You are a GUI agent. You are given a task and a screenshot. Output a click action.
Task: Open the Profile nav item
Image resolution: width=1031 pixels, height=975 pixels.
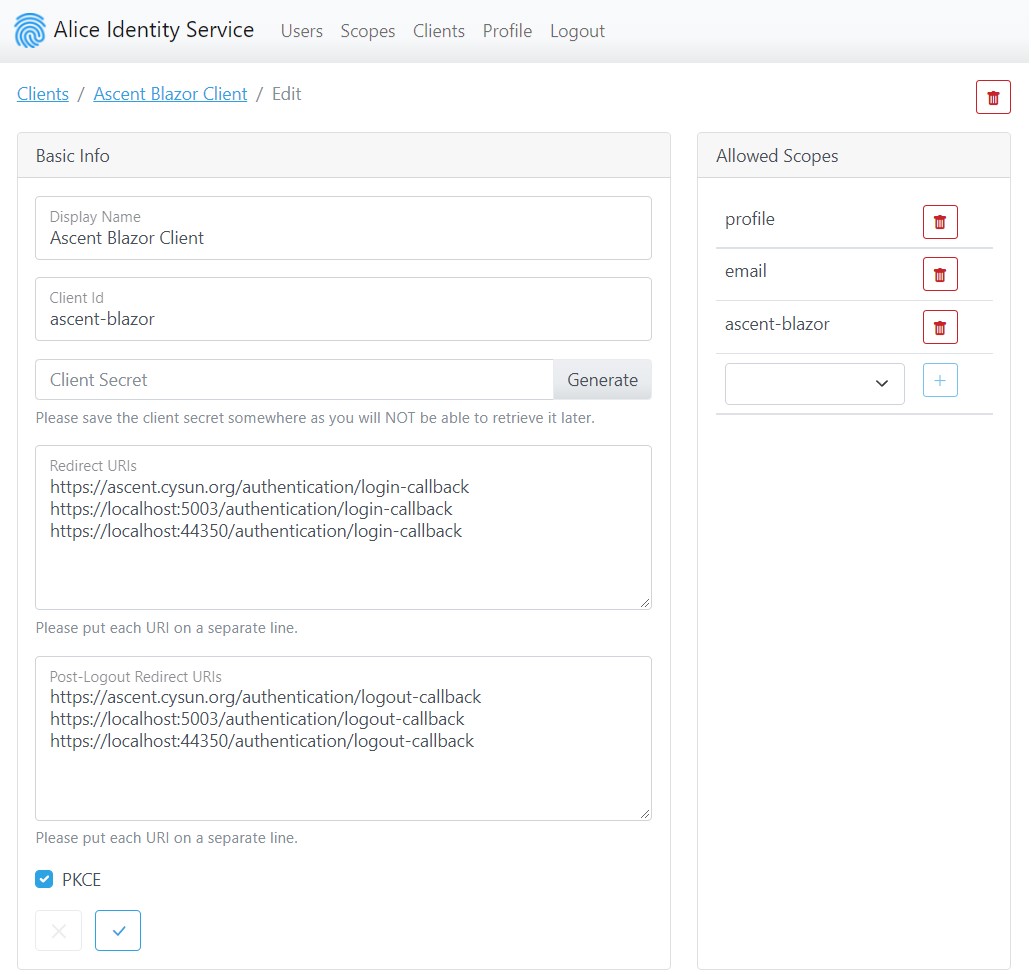[x=507, y=31]
